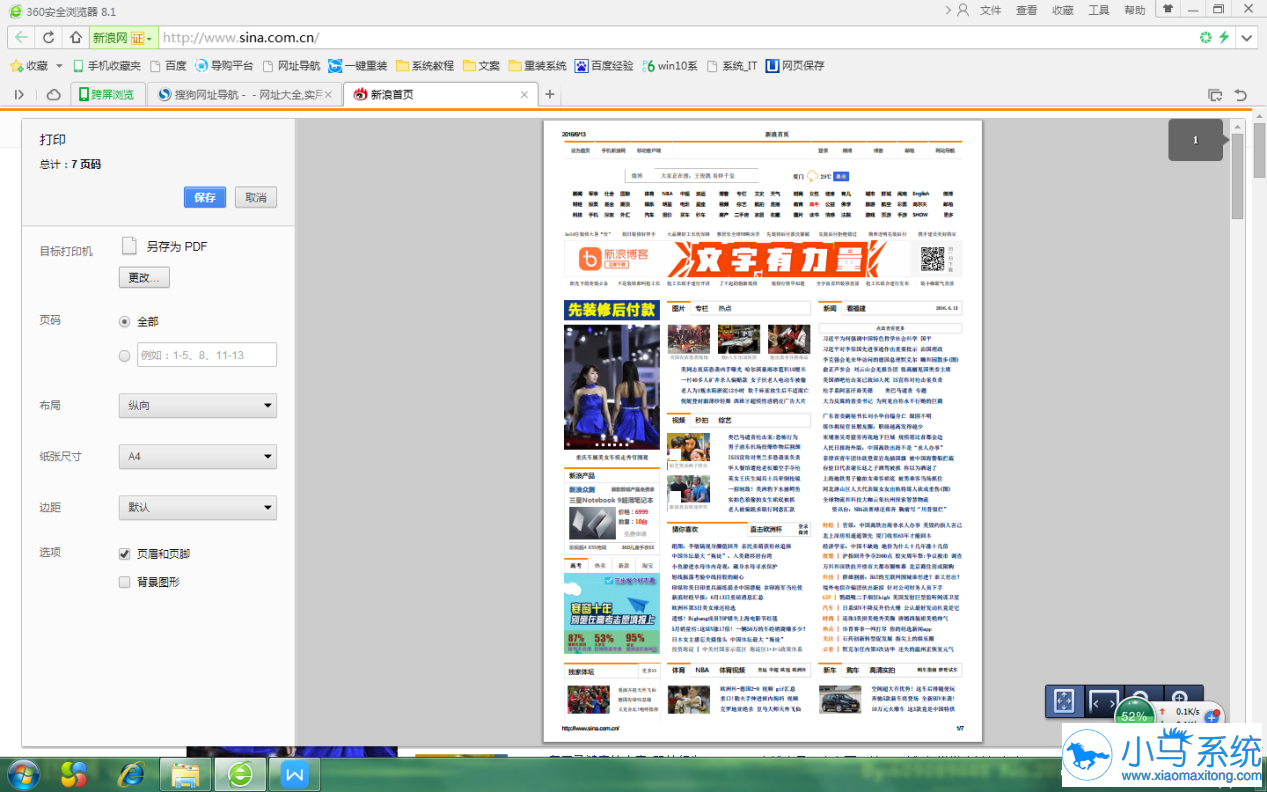Click the 保存 button in print panel
The width and height of the screenshot is (1267, 792).
[205, 197]
